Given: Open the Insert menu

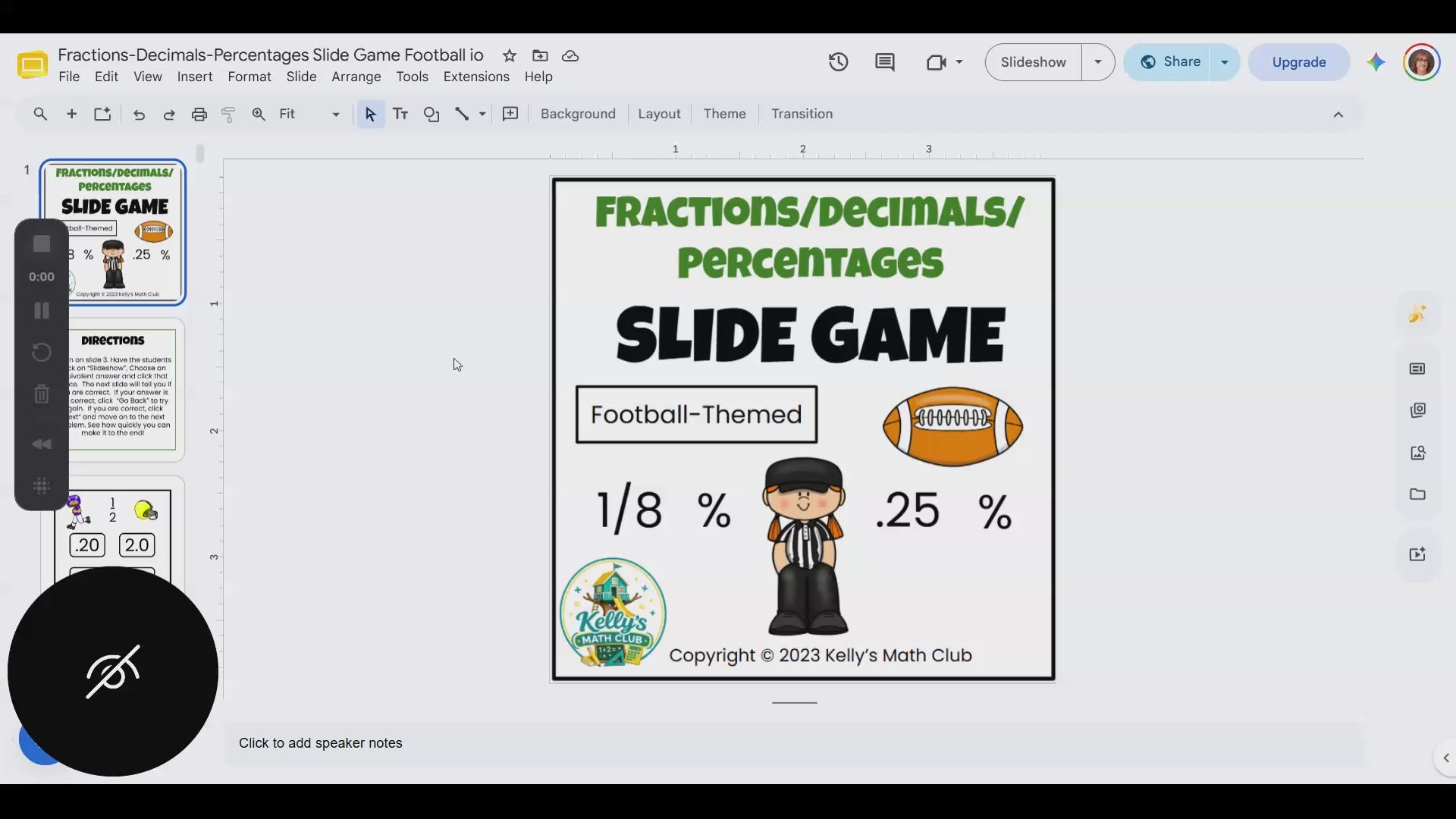Looking at the screenshot, I should (x=195, y=77).
